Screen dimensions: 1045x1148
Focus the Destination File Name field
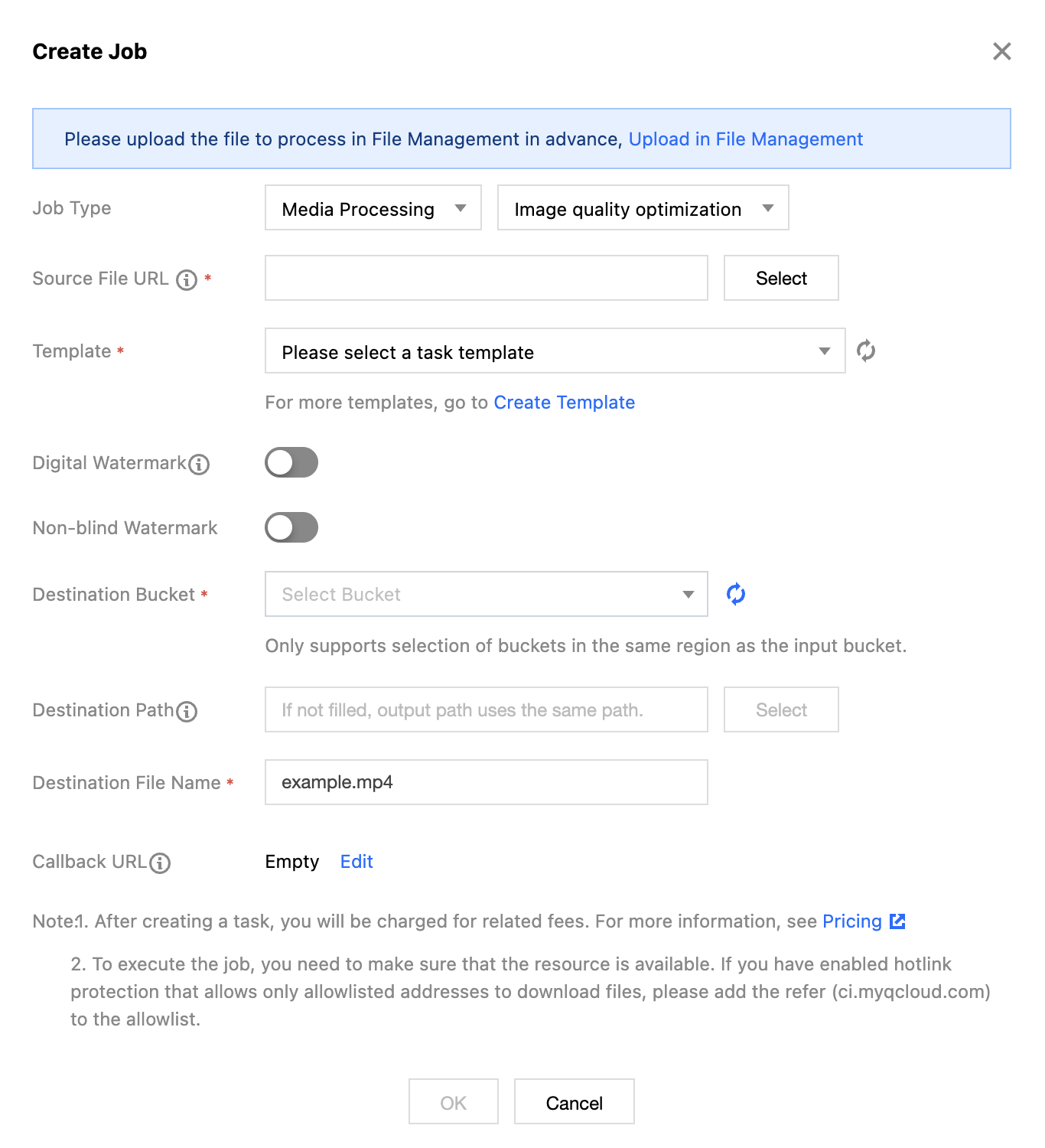(x=486, y=782)
